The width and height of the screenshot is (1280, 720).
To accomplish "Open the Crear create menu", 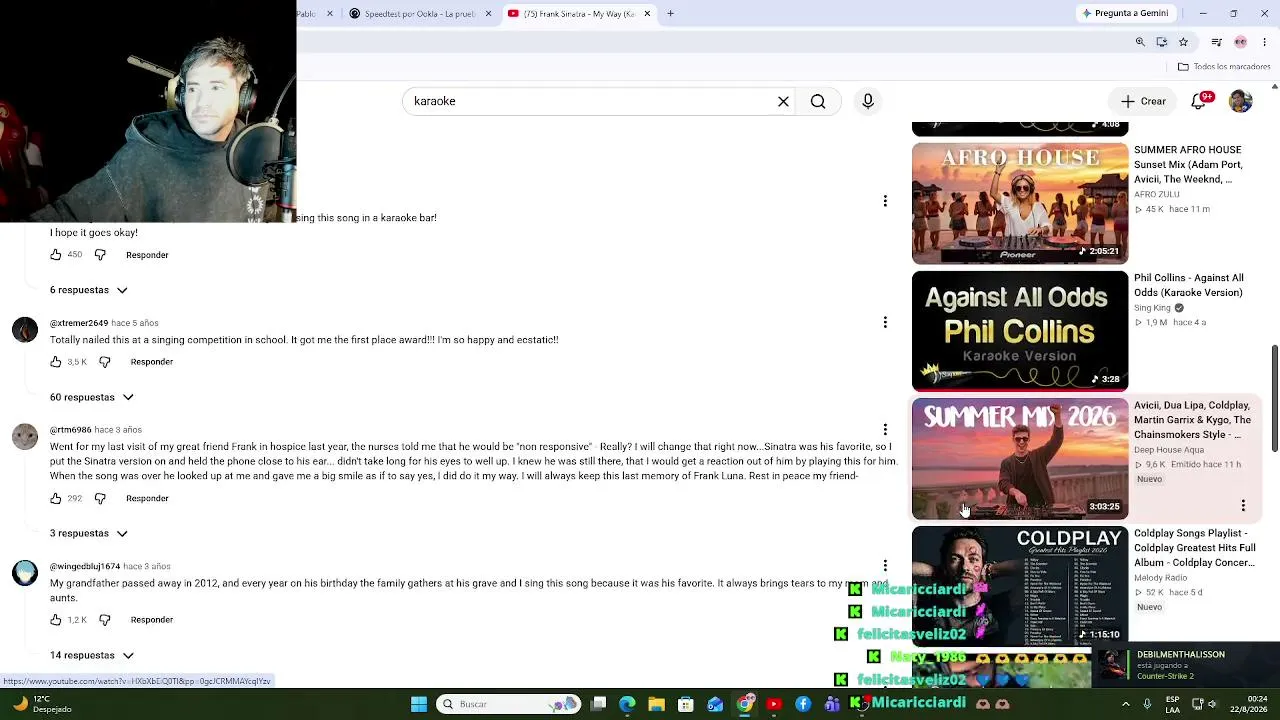I will click(1143, 101).
